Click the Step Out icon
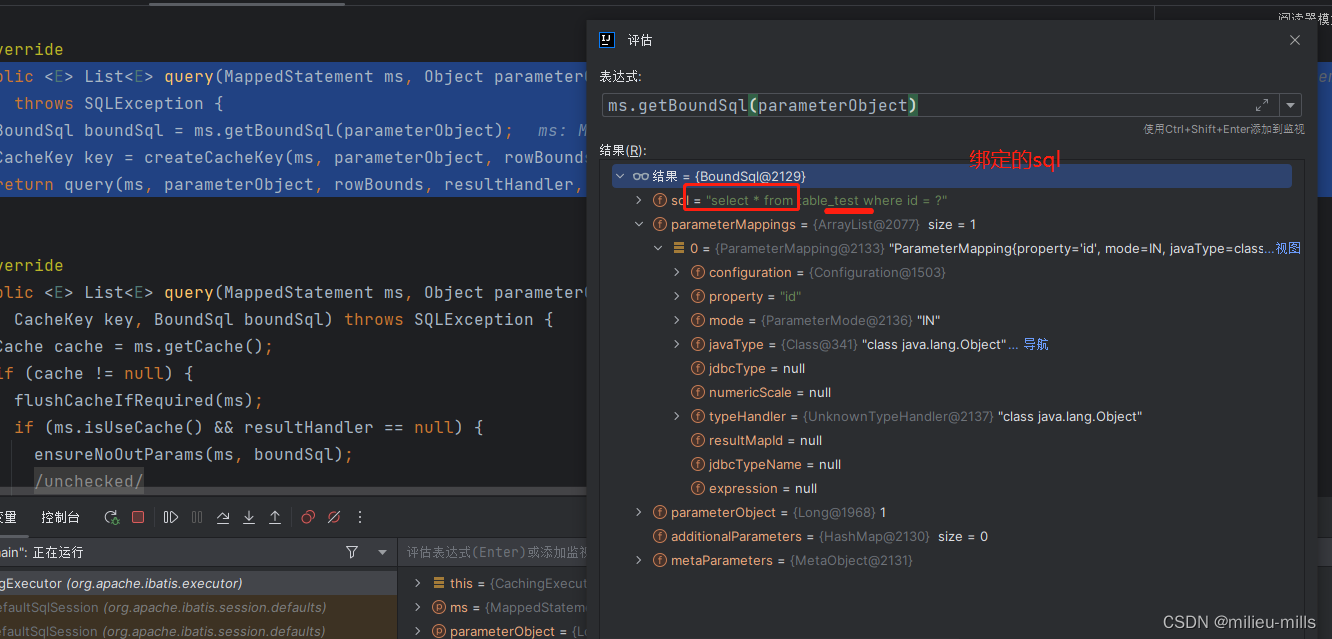1332x639 pixels. [275, 517]
